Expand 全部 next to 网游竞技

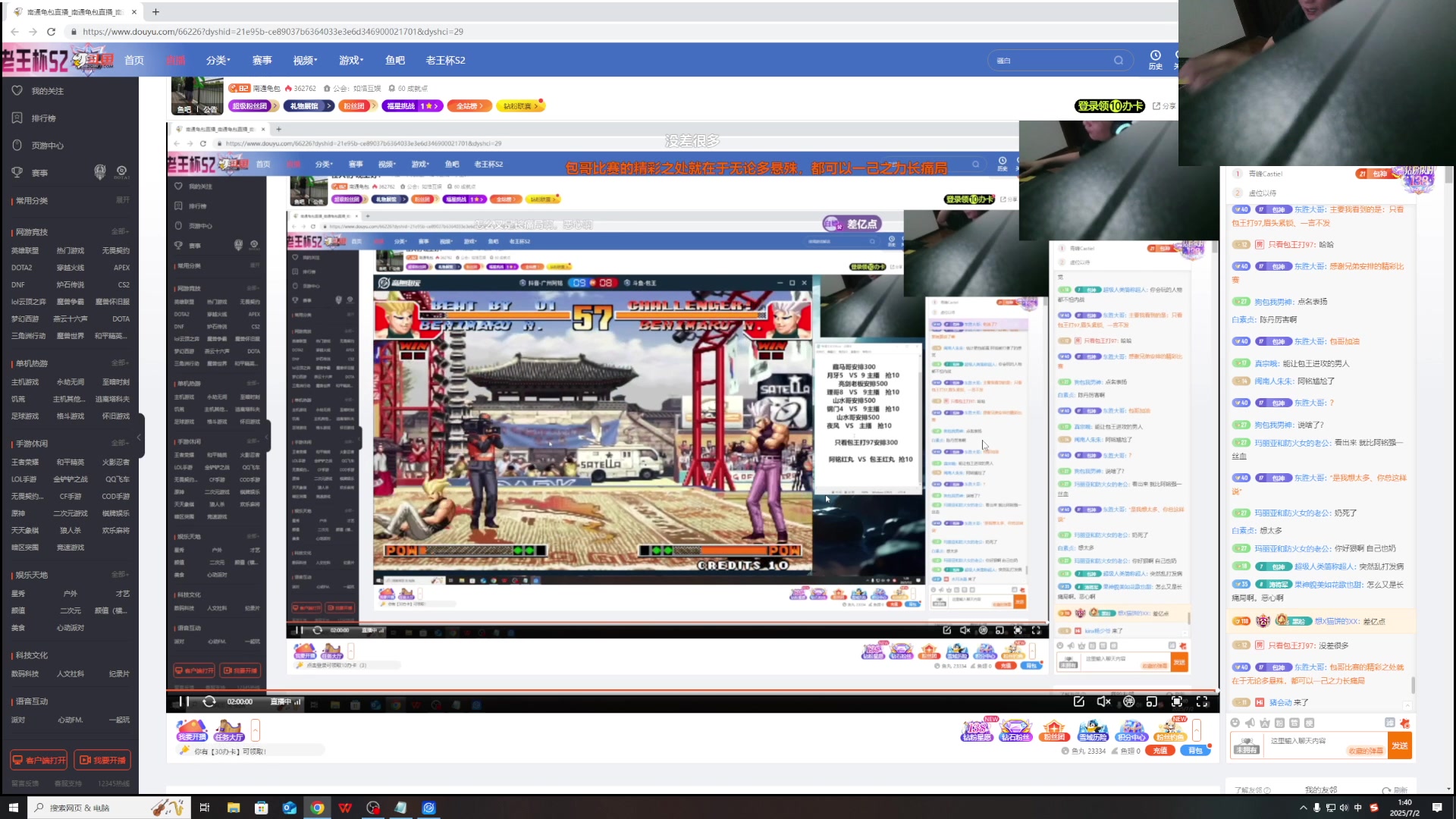pos(121,231)
